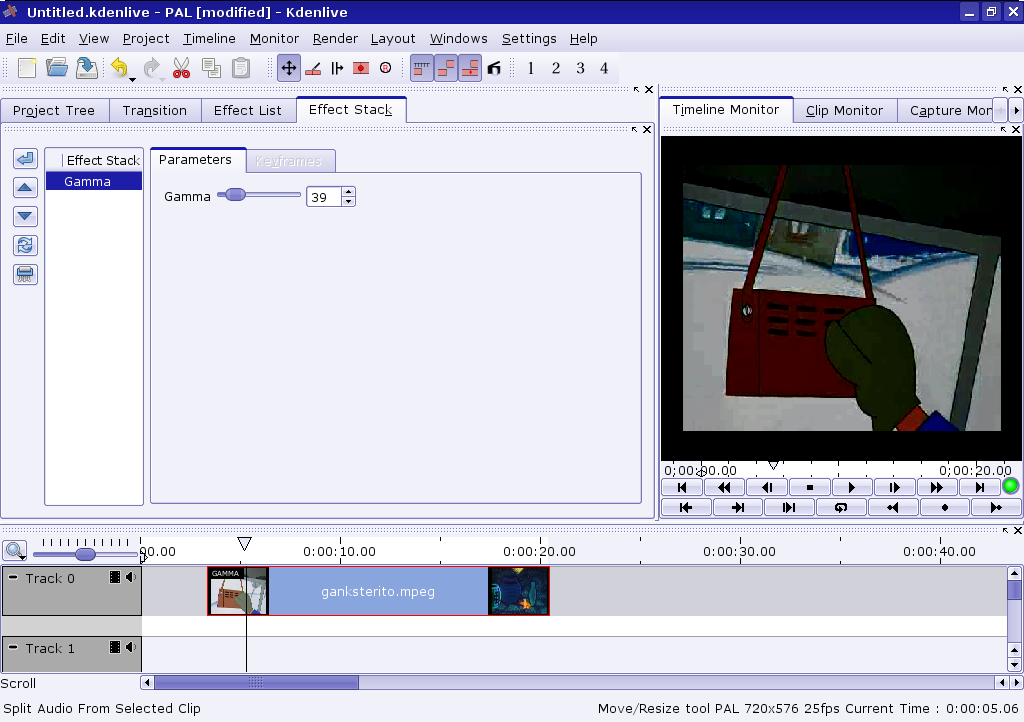Toggle video visibility on Track 0
This screenshot has height=722, width=1024.
(115, 578)
